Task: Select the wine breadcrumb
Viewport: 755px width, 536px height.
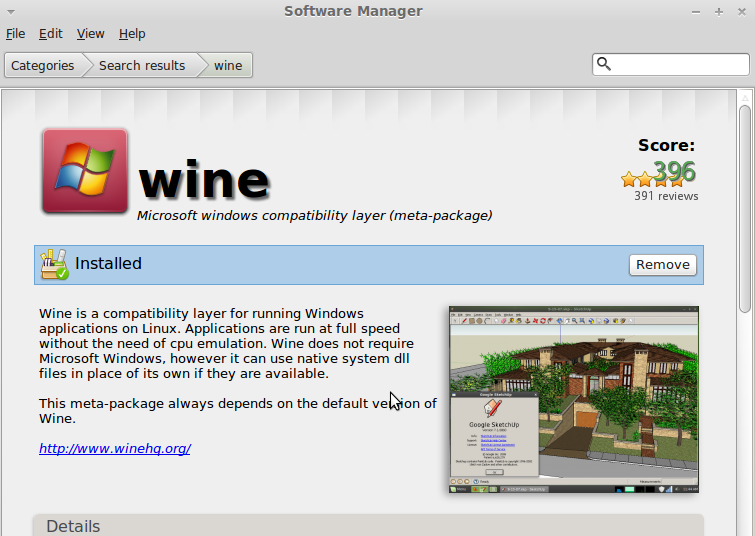Action: [x=228, y=65]
